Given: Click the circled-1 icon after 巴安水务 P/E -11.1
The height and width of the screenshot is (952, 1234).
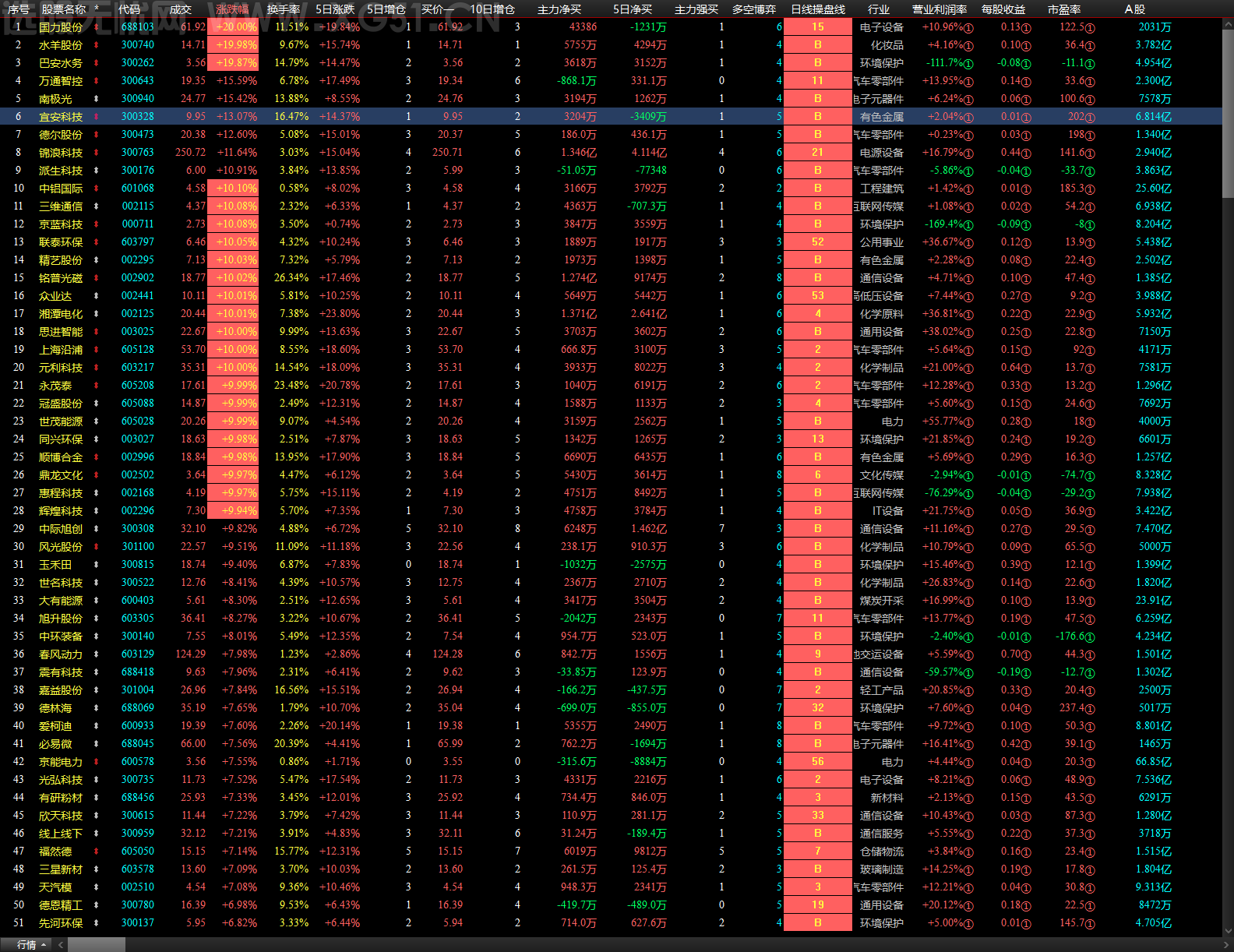Looking at the screenshot, I should 1090,64.
